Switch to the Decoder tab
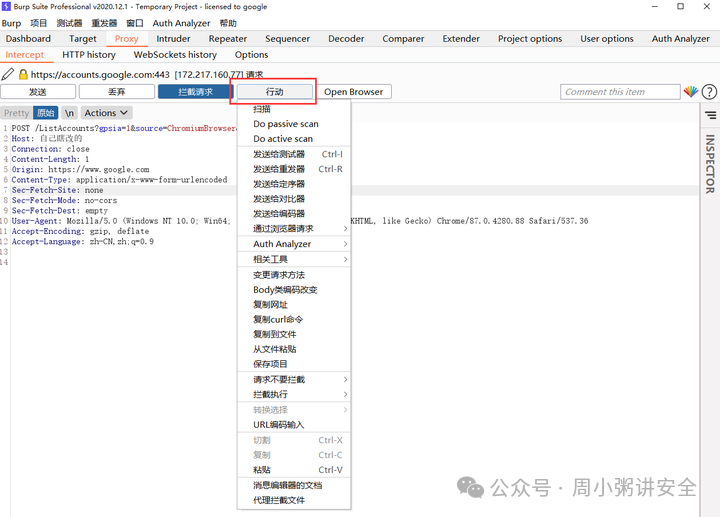This screenshot has height=517, width=720. point(346,39)
